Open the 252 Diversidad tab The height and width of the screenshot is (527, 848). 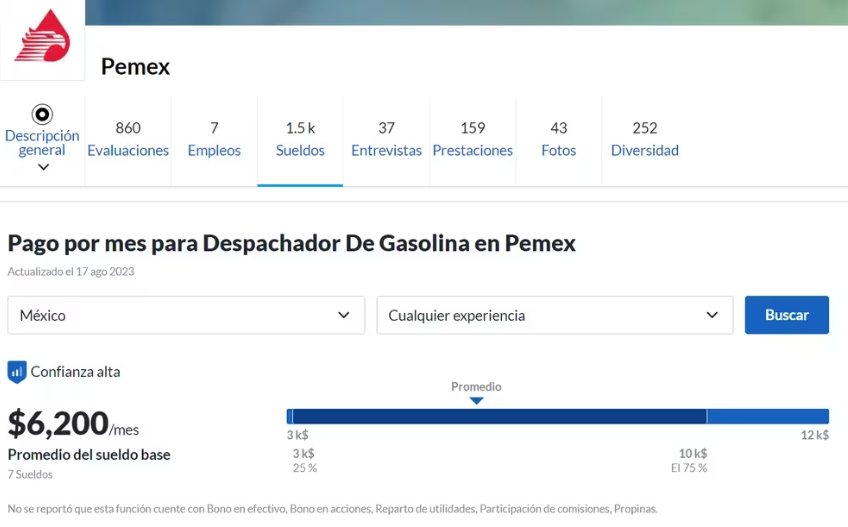coord(645,140)
